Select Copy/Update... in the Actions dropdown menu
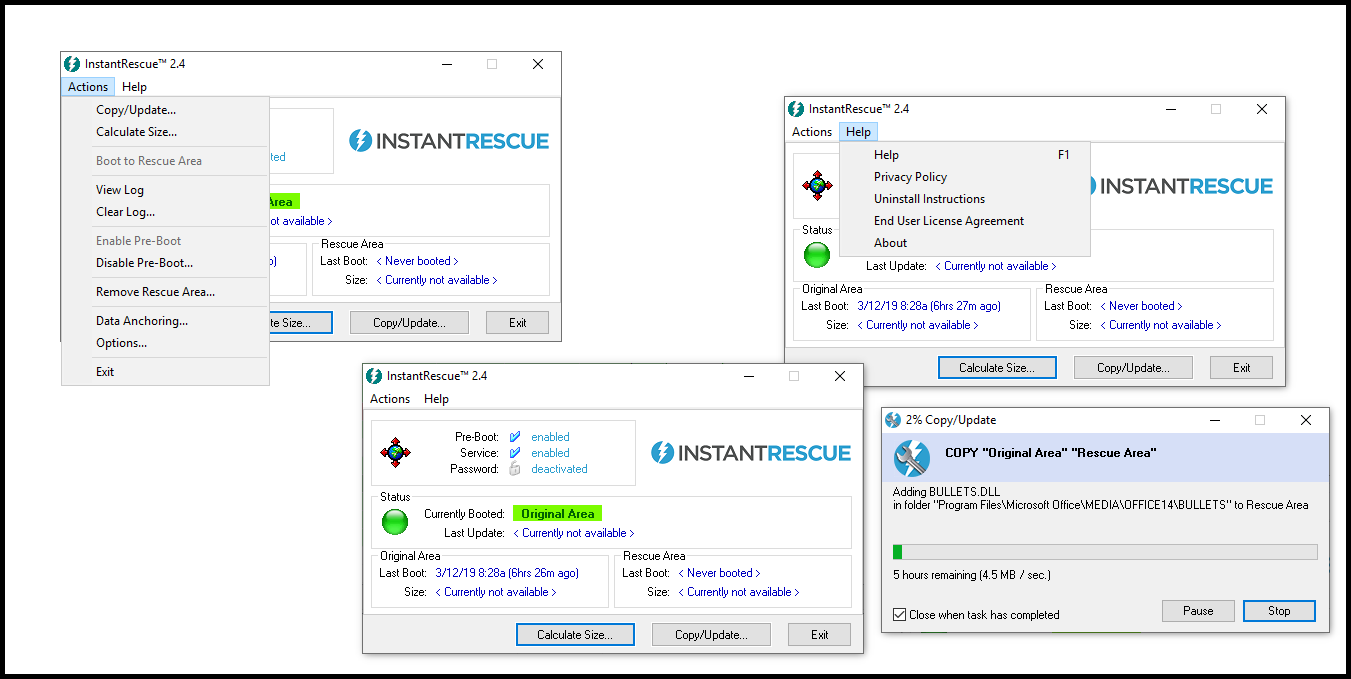The width and height of the screenshot is (1351, 679). (x=136, y=110)
